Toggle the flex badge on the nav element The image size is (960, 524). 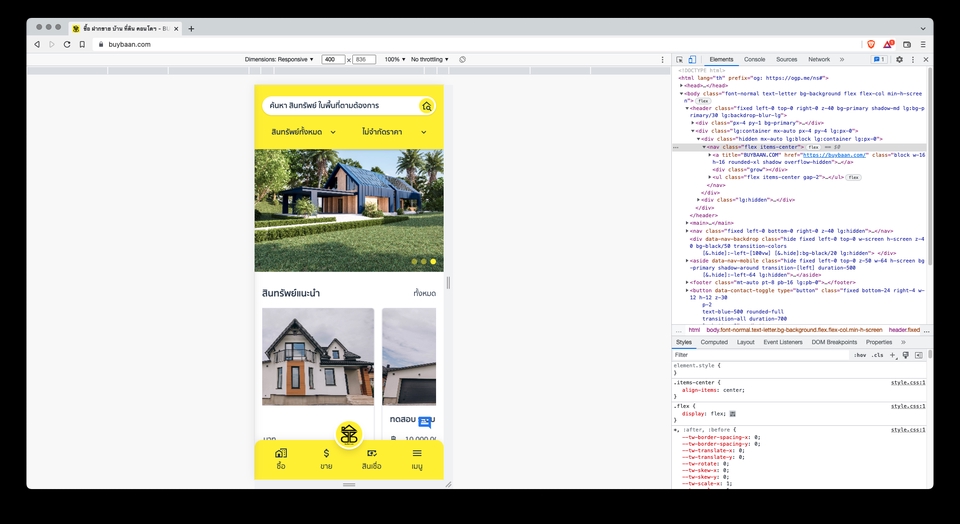tap(813, 147)
